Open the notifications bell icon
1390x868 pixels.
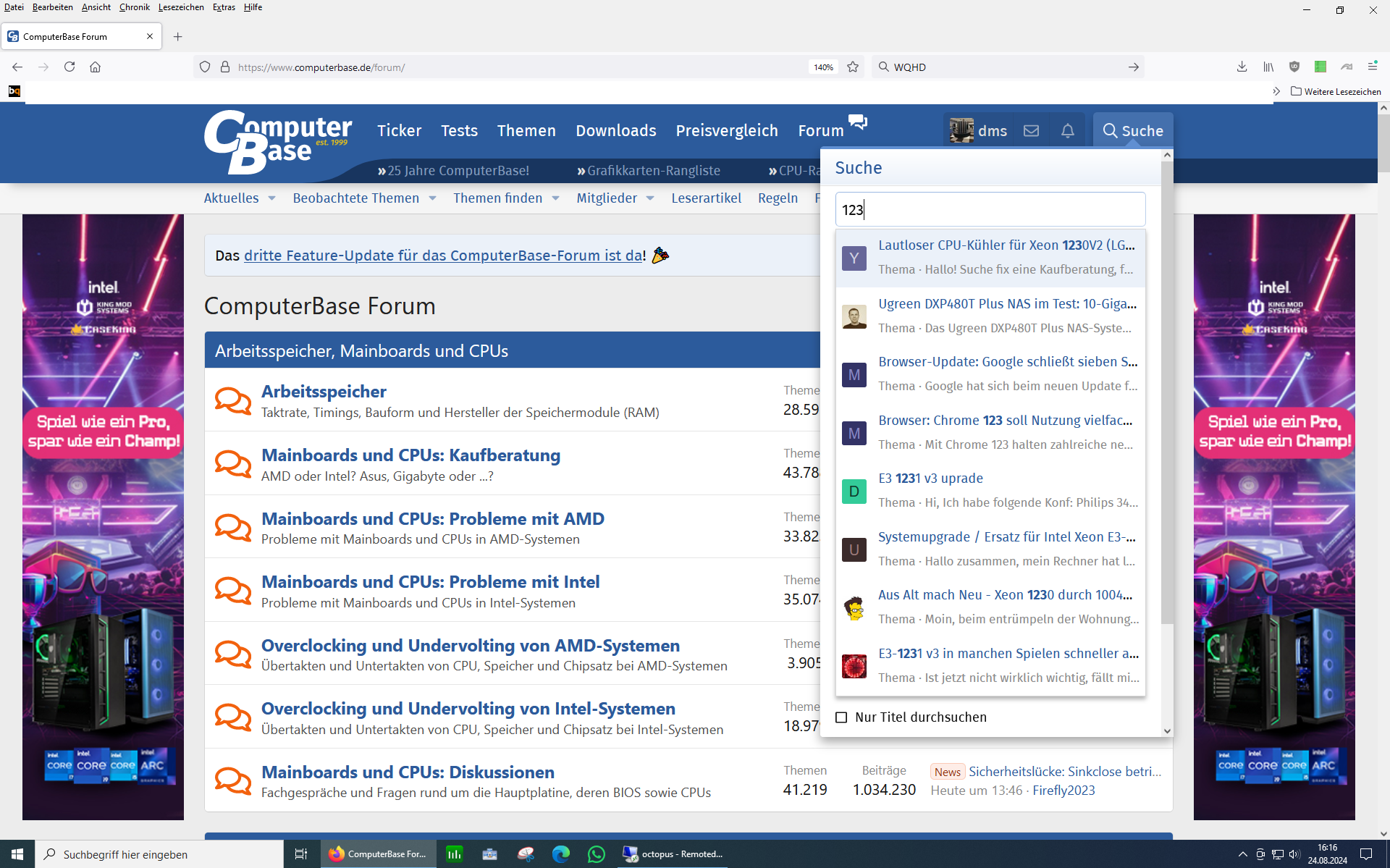(1067, 131)
